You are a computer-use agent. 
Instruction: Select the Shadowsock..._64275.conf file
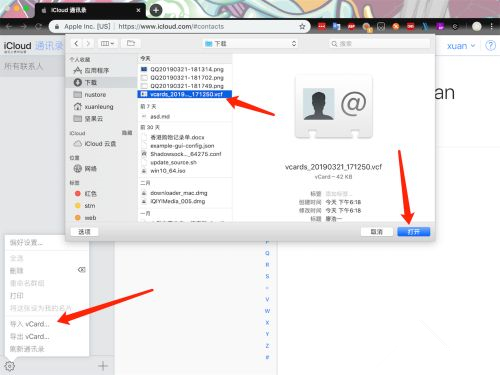point(185,154)
